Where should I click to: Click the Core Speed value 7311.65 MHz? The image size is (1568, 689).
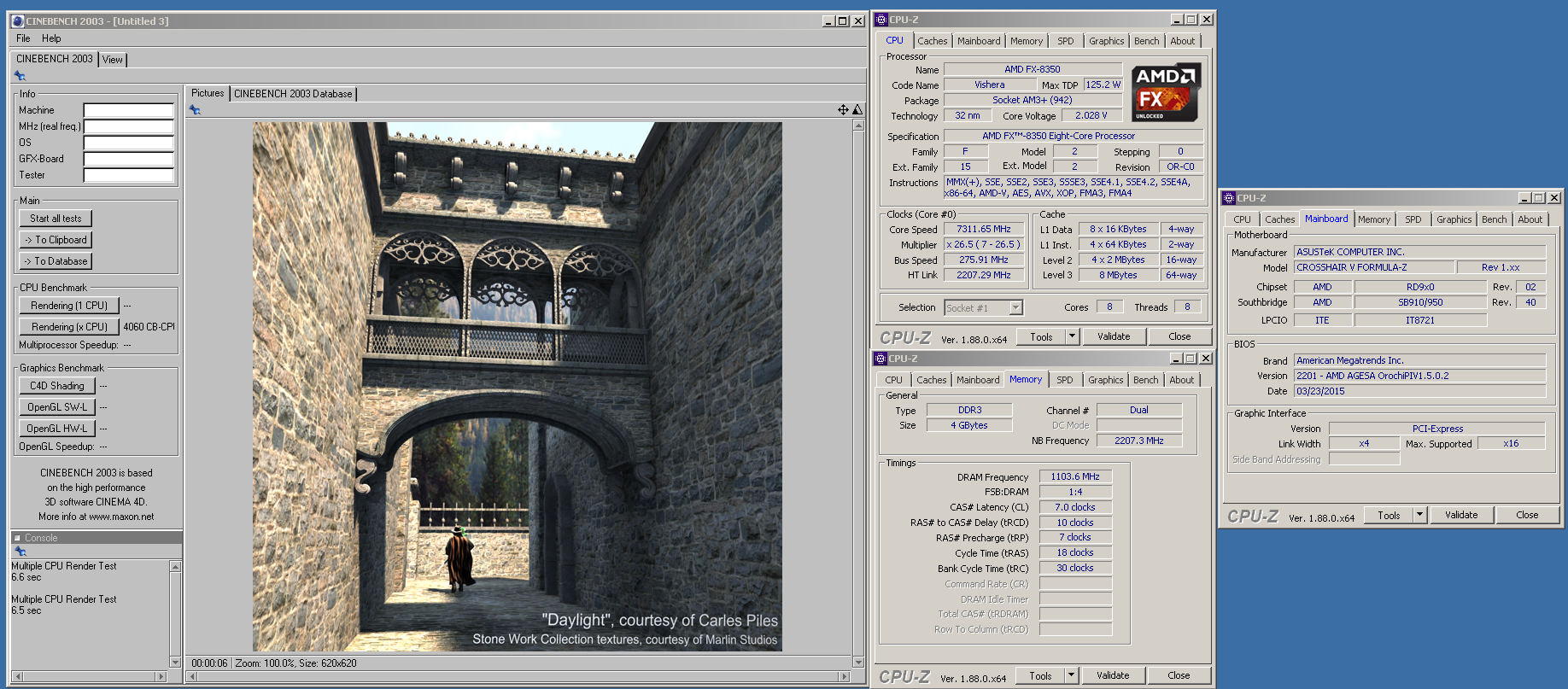984,230
